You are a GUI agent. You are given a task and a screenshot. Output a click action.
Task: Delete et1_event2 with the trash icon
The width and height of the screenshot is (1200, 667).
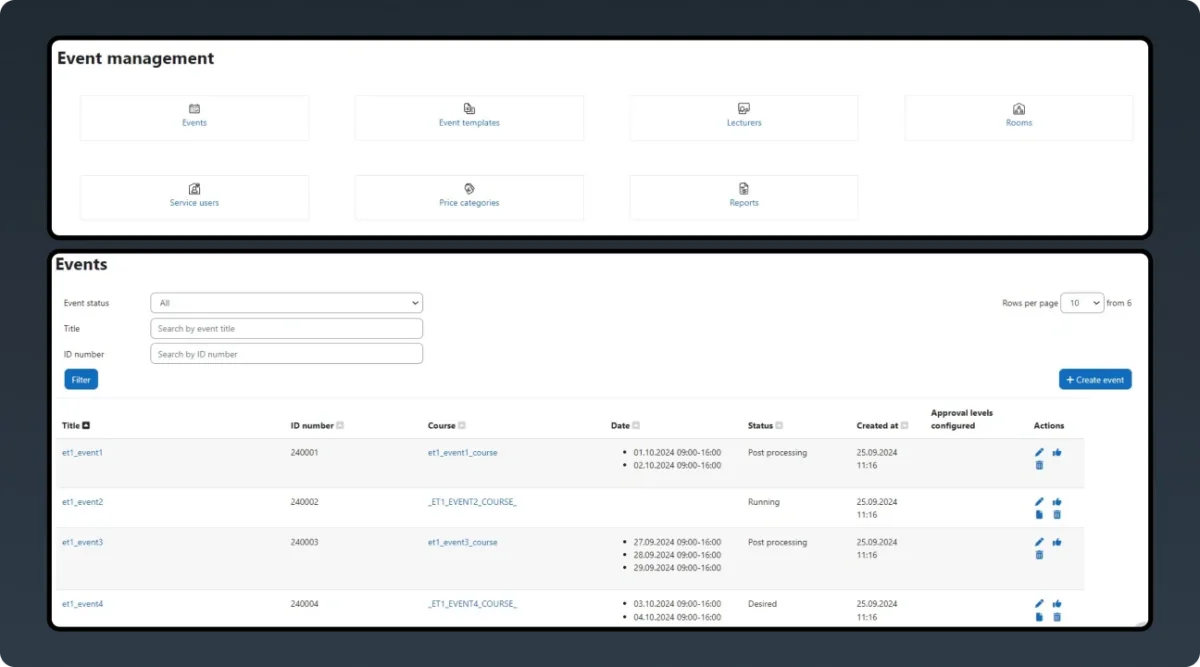point(1057,515)
